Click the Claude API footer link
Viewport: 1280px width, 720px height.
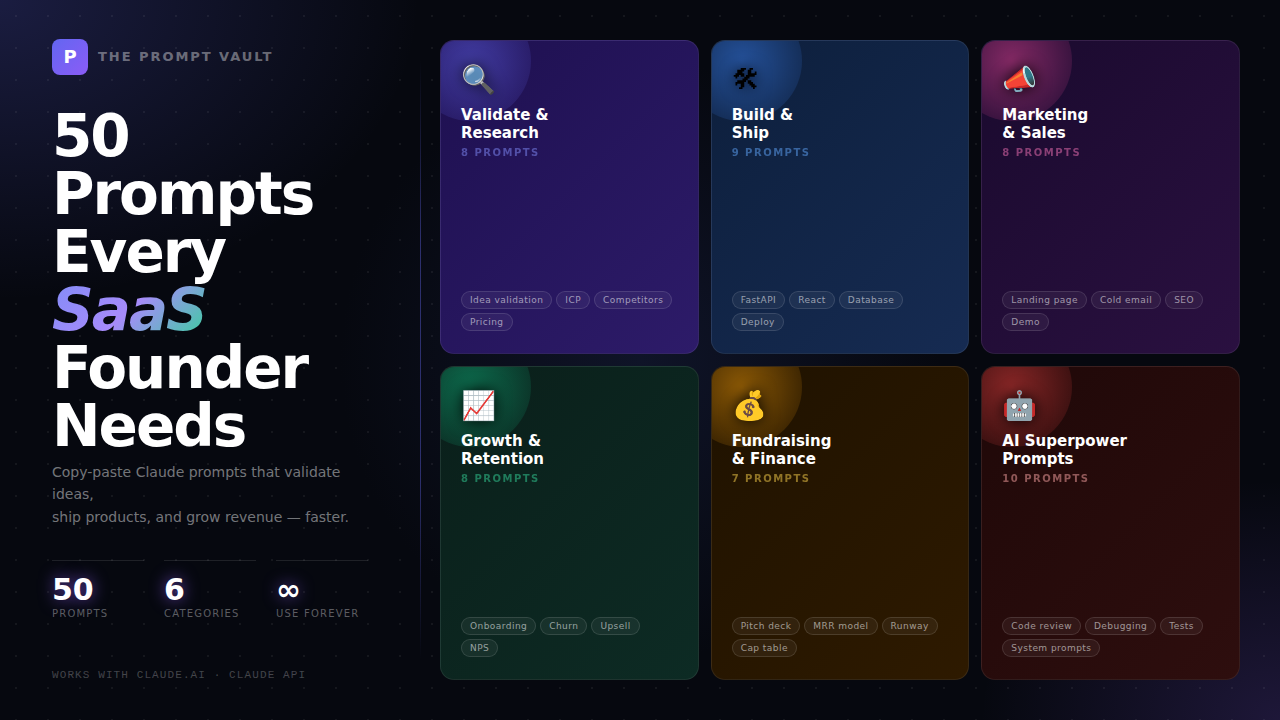click(267, 674)
